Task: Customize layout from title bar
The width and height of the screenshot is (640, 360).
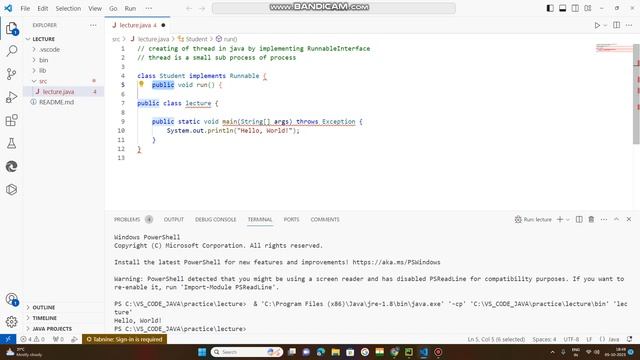Action: [x=588, y=8]
